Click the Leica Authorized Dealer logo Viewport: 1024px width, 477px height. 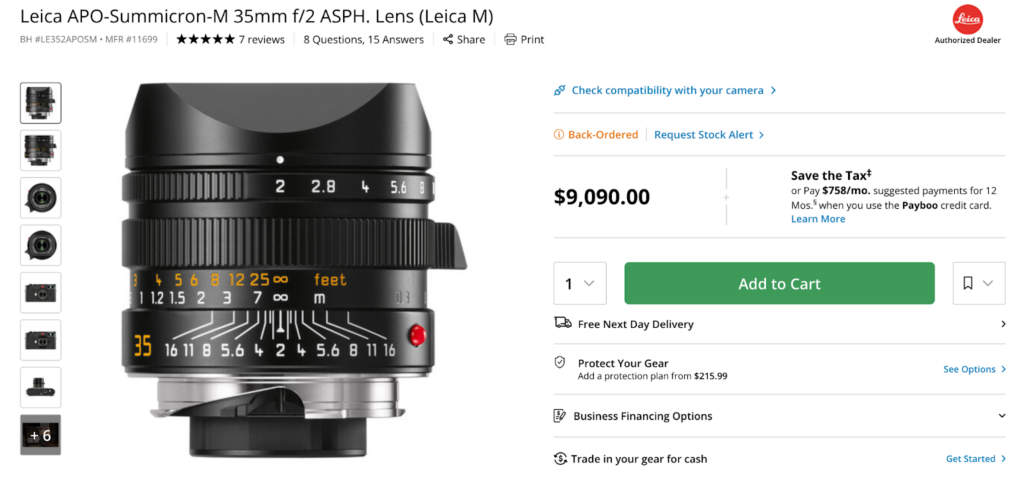[x=967, y=19]
